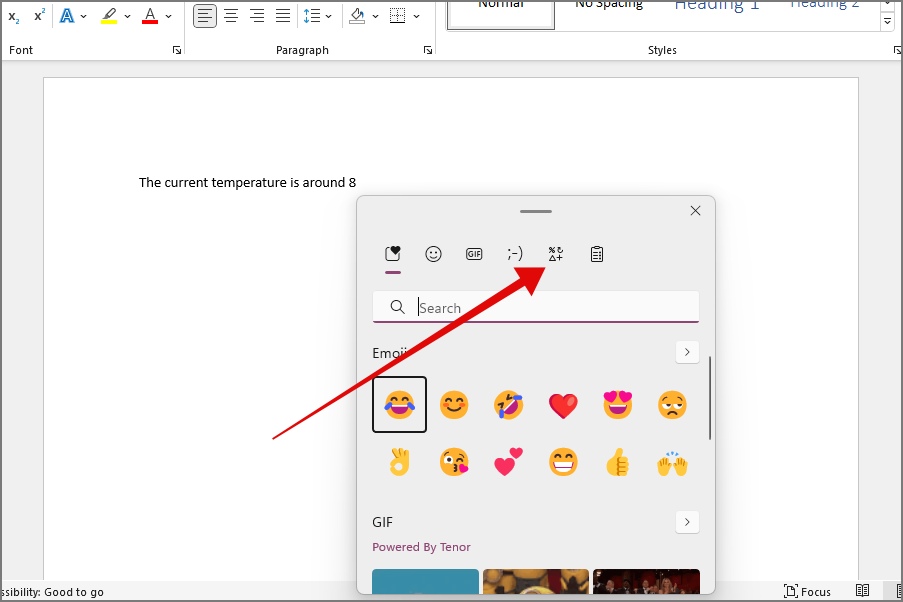Open Font dialog launcher
The width and height of the screenshot is (903, 602).
pyautogui.click(x=177, y=50)
